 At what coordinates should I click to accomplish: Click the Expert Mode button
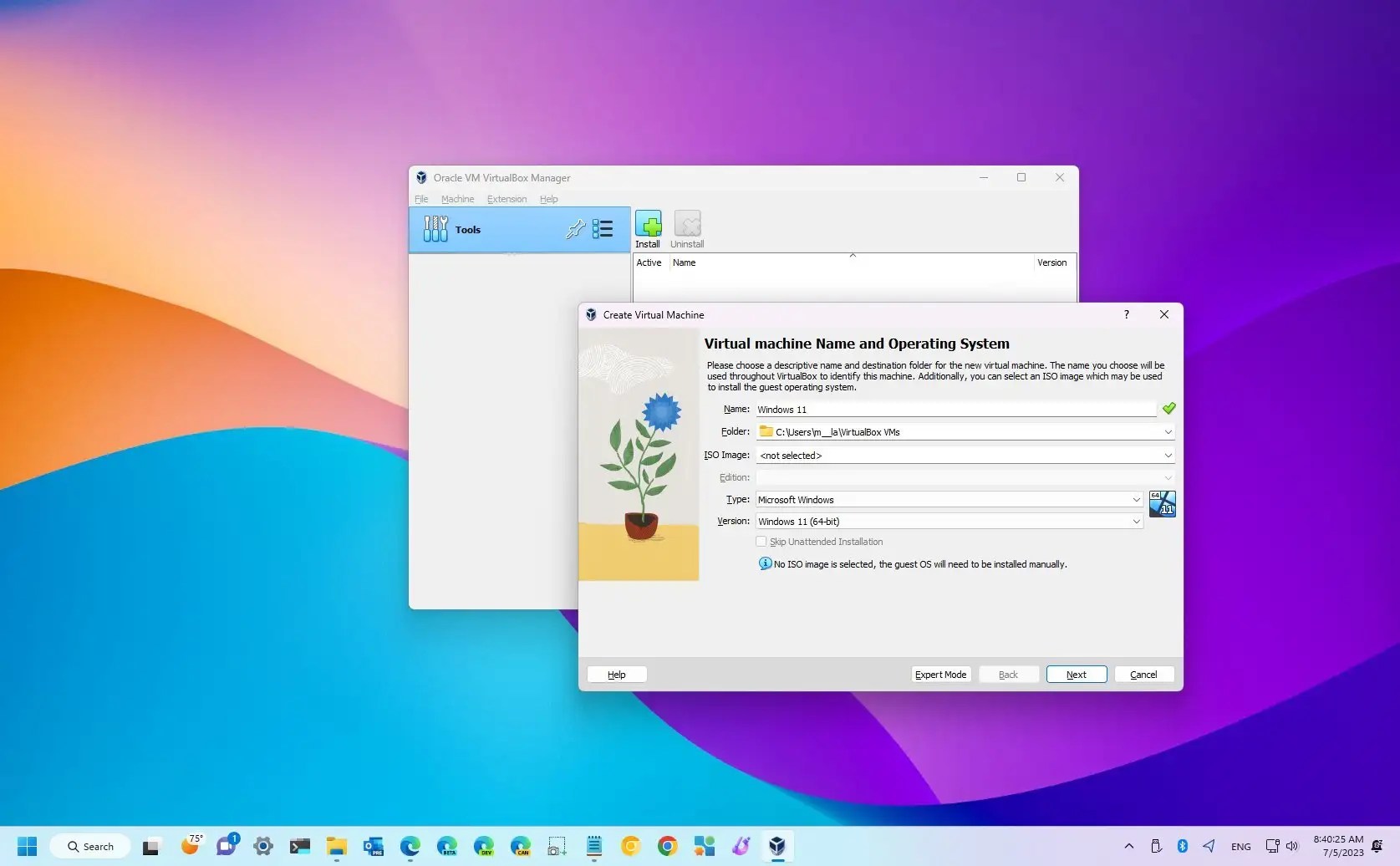pos(940,675)
